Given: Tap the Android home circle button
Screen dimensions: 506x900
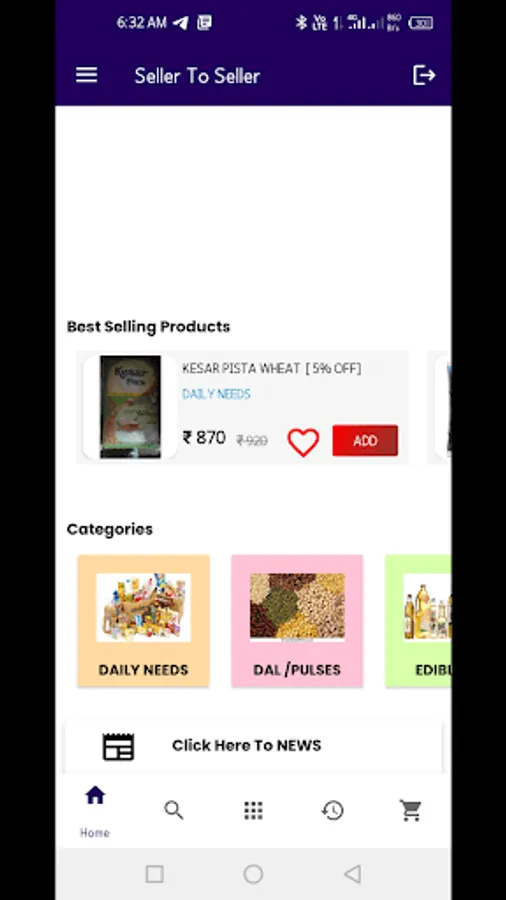Looking at the screenshot, I should pyautogui.click(x=253, y=874).
